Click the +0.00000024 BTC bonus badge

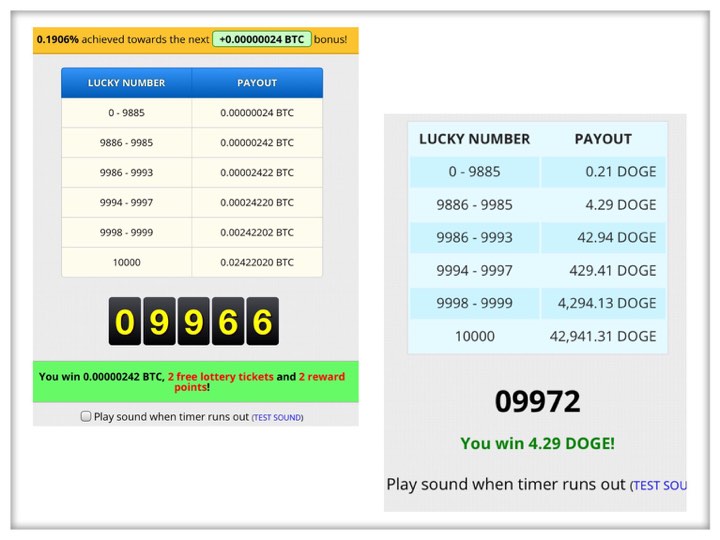pyautogui.click(x=262, y=39)
